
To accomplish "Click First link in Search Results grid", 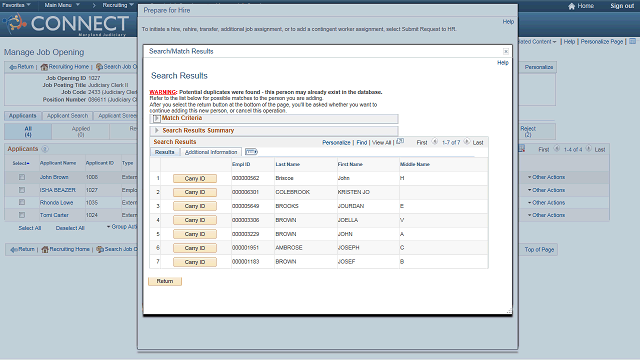I will (422, 142).
